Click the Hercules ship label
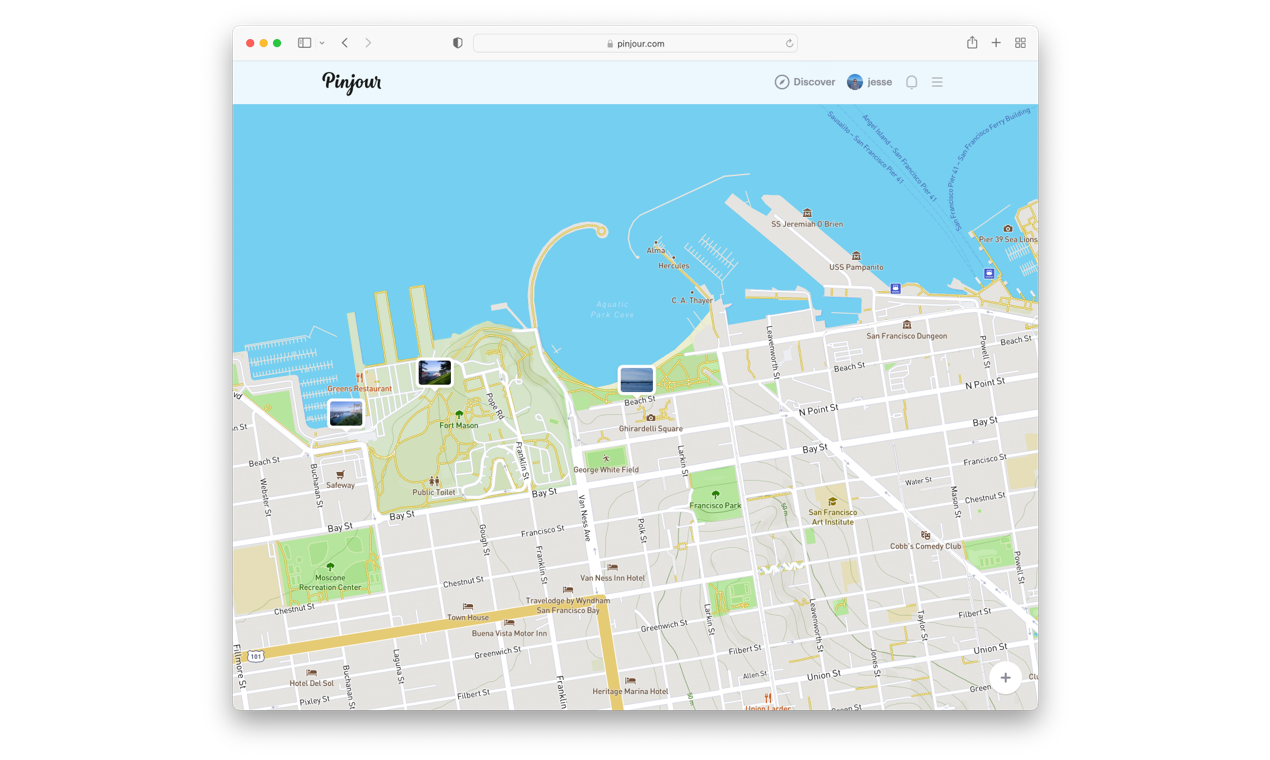1270x760 pixels. pos(673,266)
